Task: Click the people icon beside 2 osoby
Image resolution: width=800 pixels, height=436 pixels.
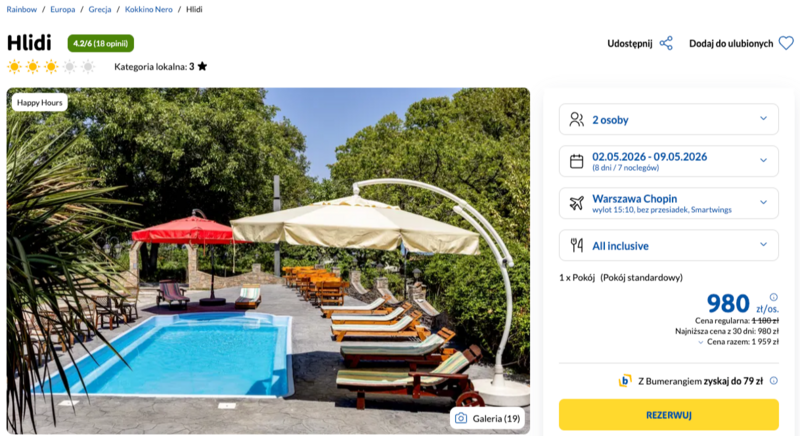Action: 576,120
